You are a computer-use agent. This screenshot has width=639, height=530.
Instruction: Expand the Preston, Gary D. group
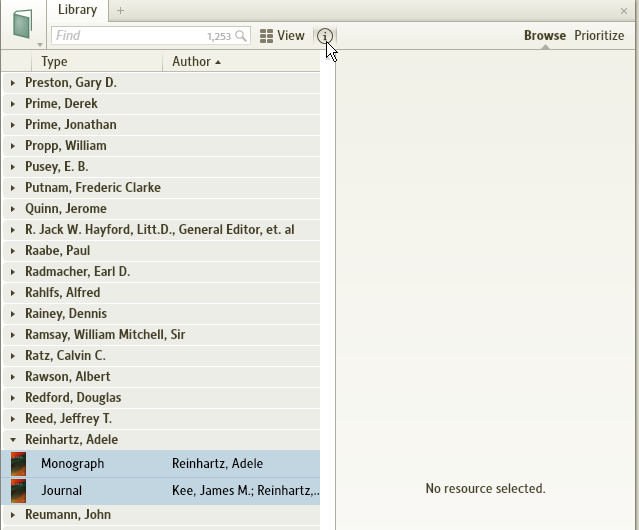(13, 83)
